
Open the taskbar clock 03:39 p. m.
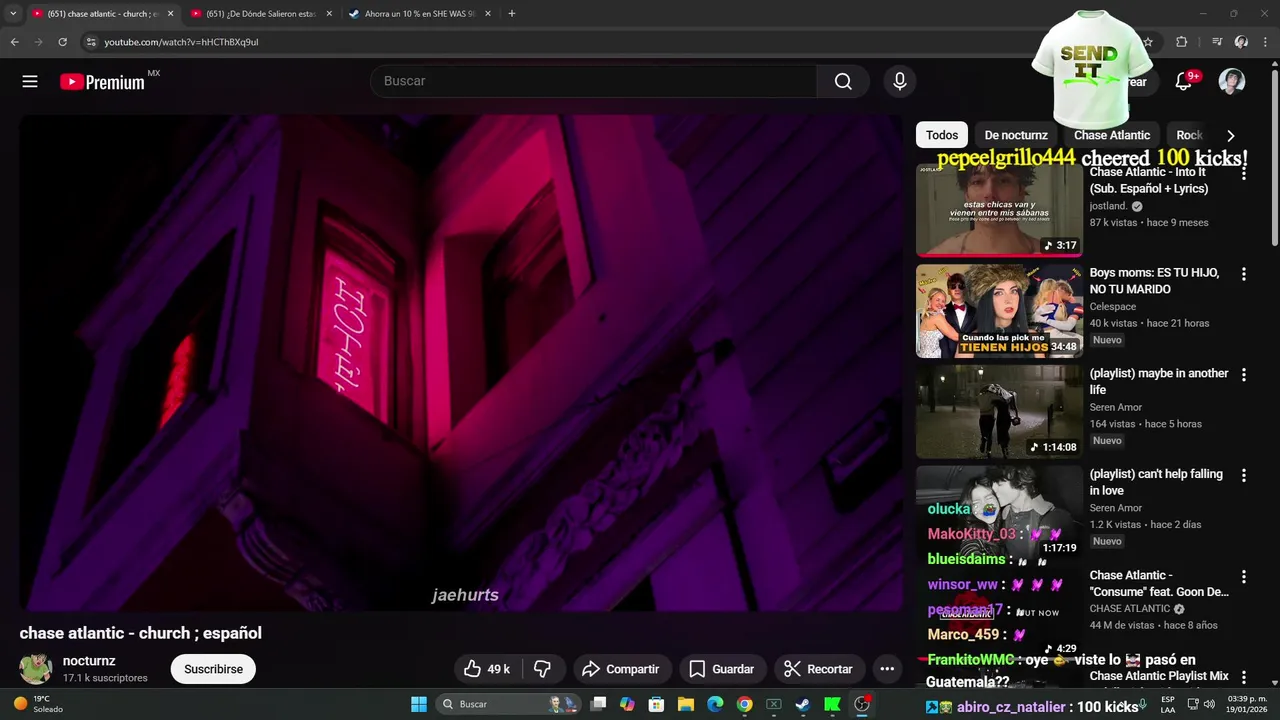[x=1247, y=704]
